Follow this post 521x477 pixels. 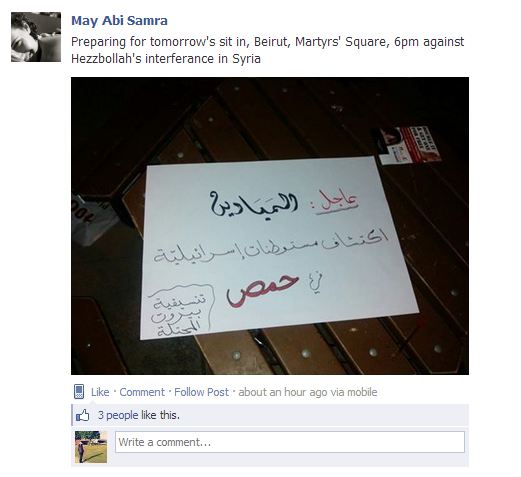pos(201,392)
